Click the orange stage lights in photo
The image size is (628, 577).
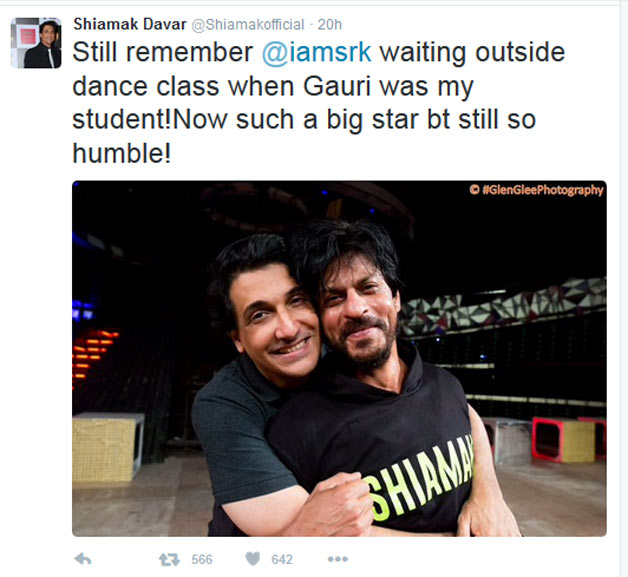pyautogui.click(x=93, y=354)
